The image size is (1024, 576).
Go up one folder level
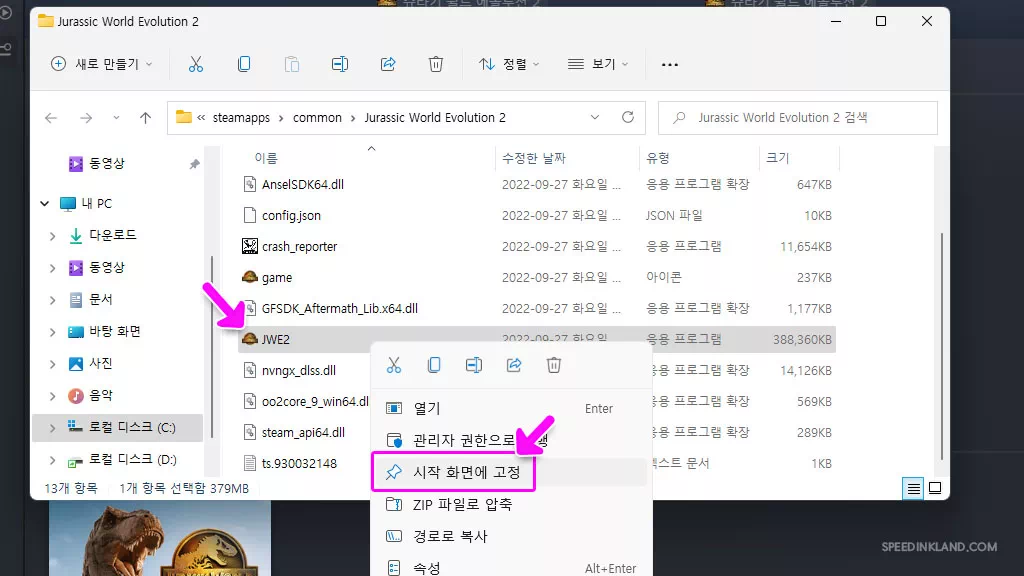[x=145, y=118]
